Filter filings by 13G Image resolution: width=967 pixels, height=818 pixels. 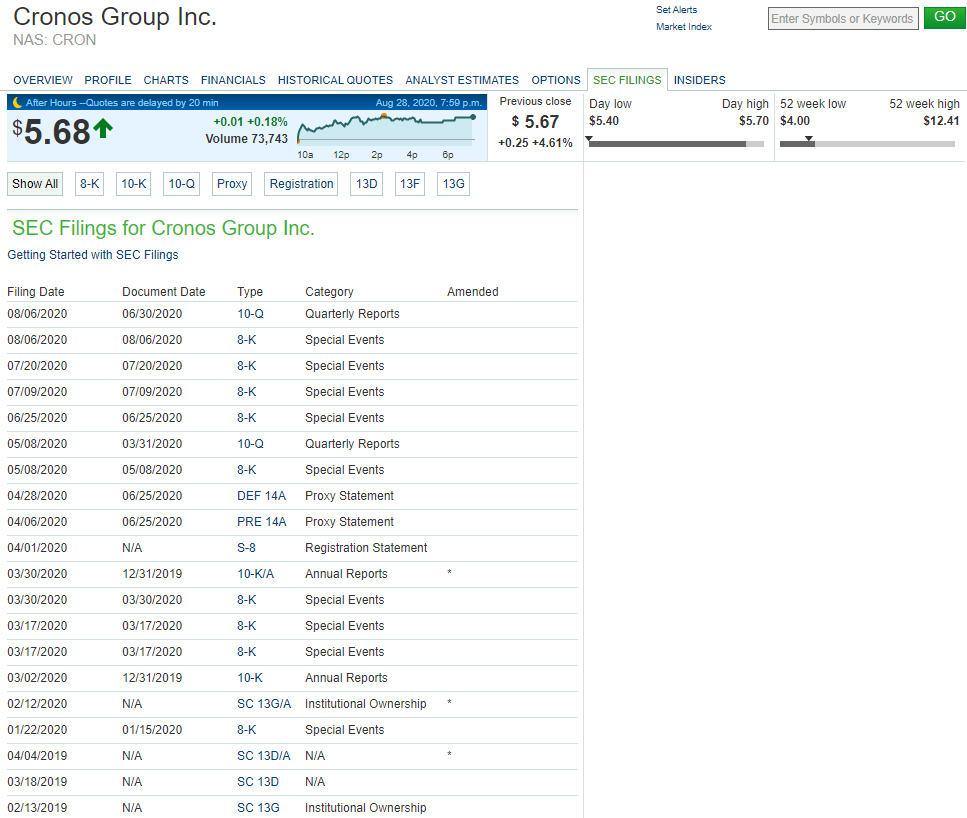[x=453, y=184]
